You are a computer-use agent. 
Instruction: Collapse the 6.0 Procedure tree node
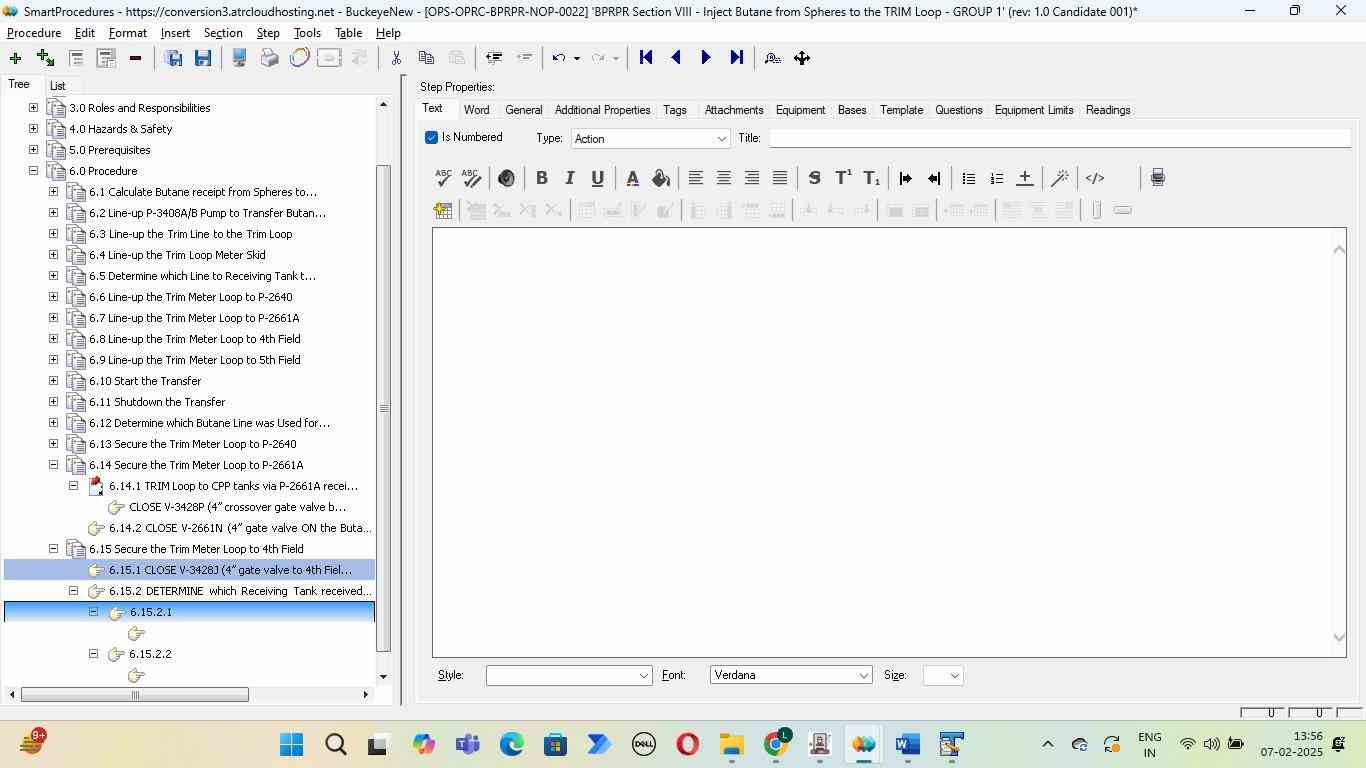click(33, 170)
